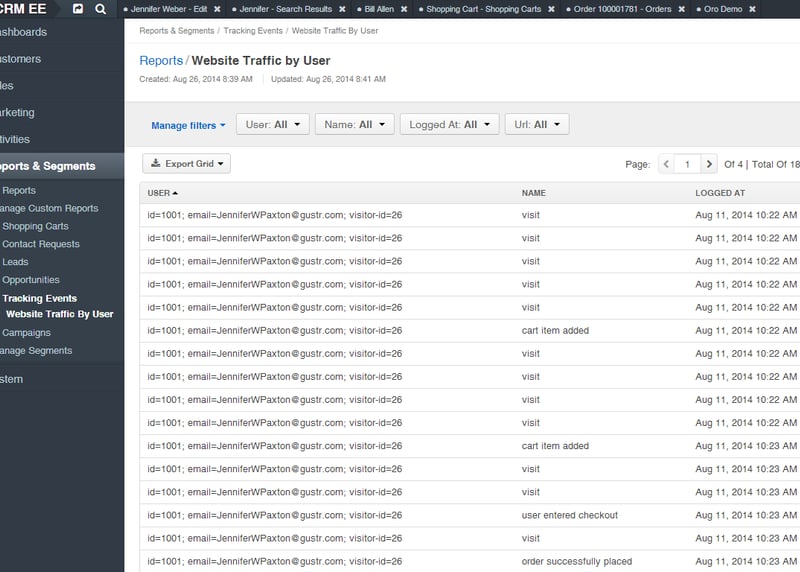Close the Bill Allen pinned tab

[404, 9]
